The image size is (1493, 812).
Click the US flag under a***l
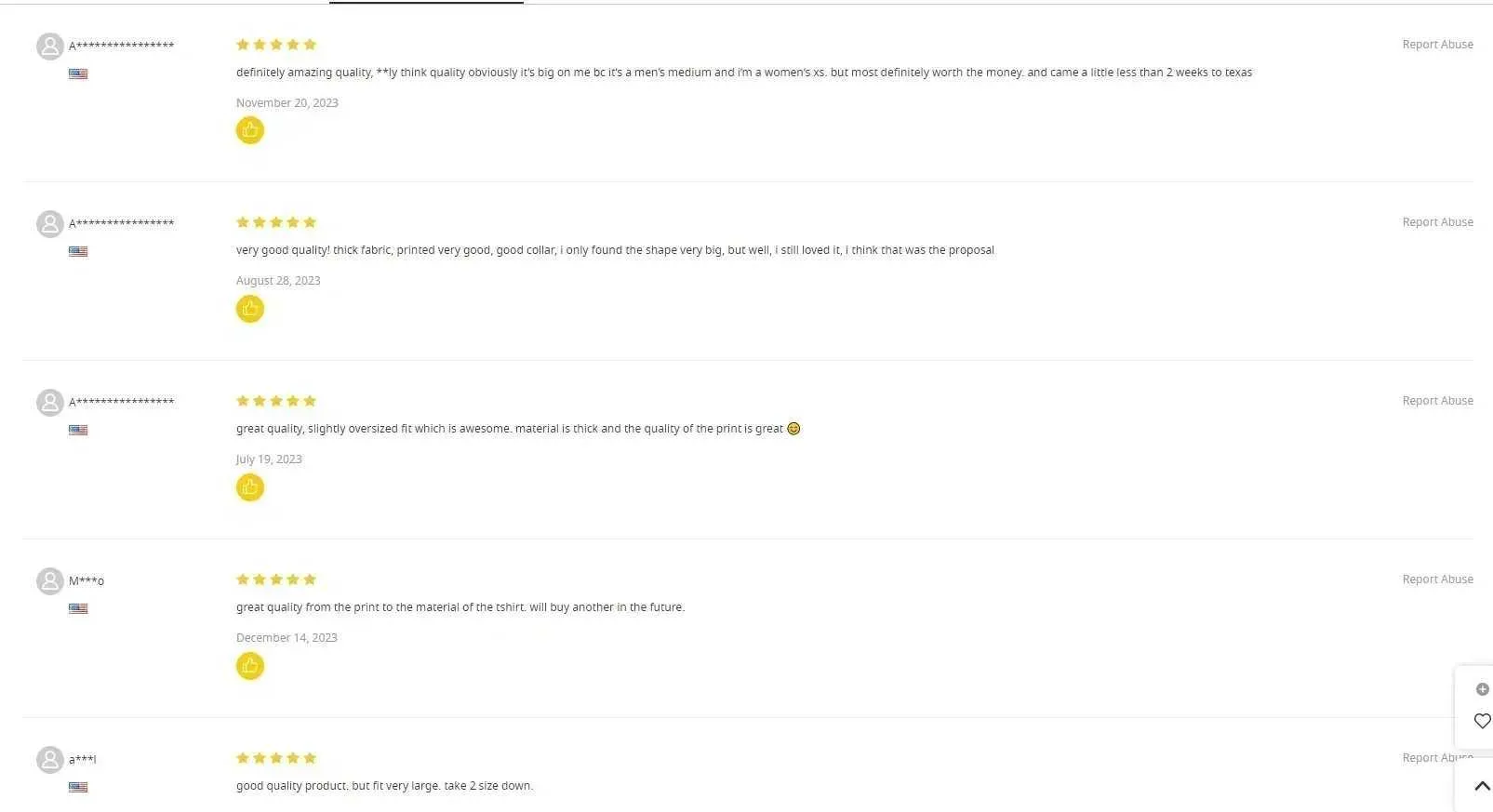coord(78,787)
